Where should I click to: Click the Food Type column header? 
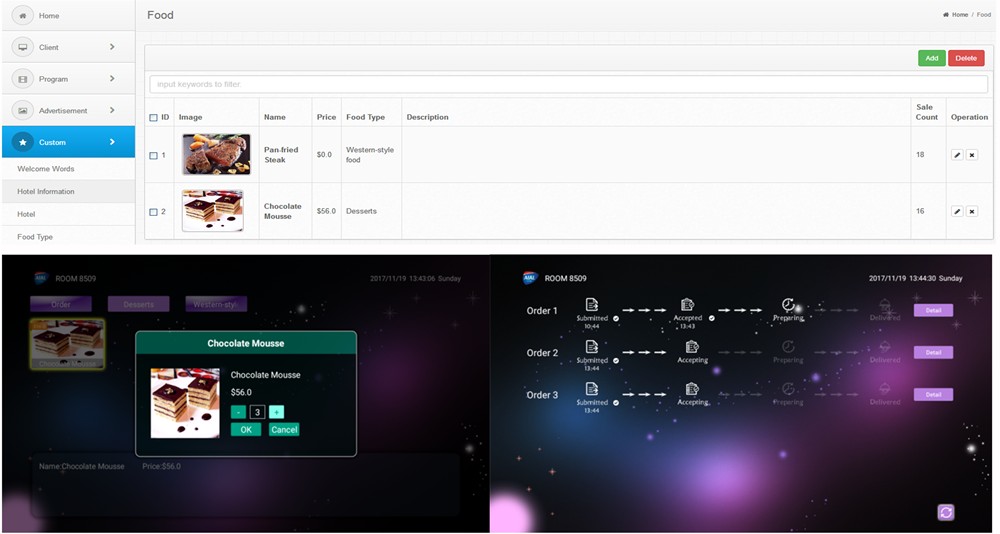coord(365,117)
